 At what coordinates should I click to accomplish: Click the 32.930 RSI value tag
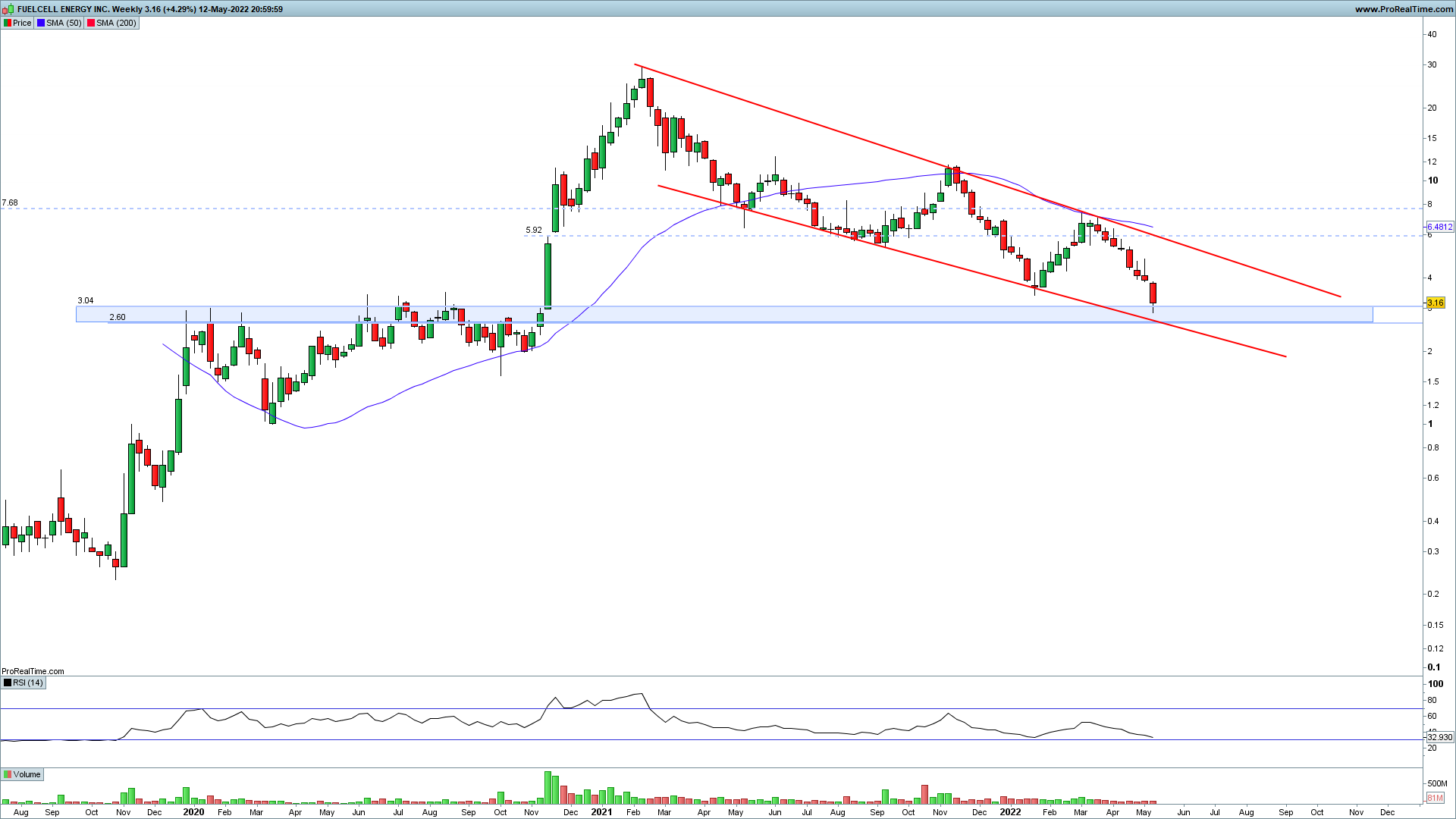click(1439, 737)
